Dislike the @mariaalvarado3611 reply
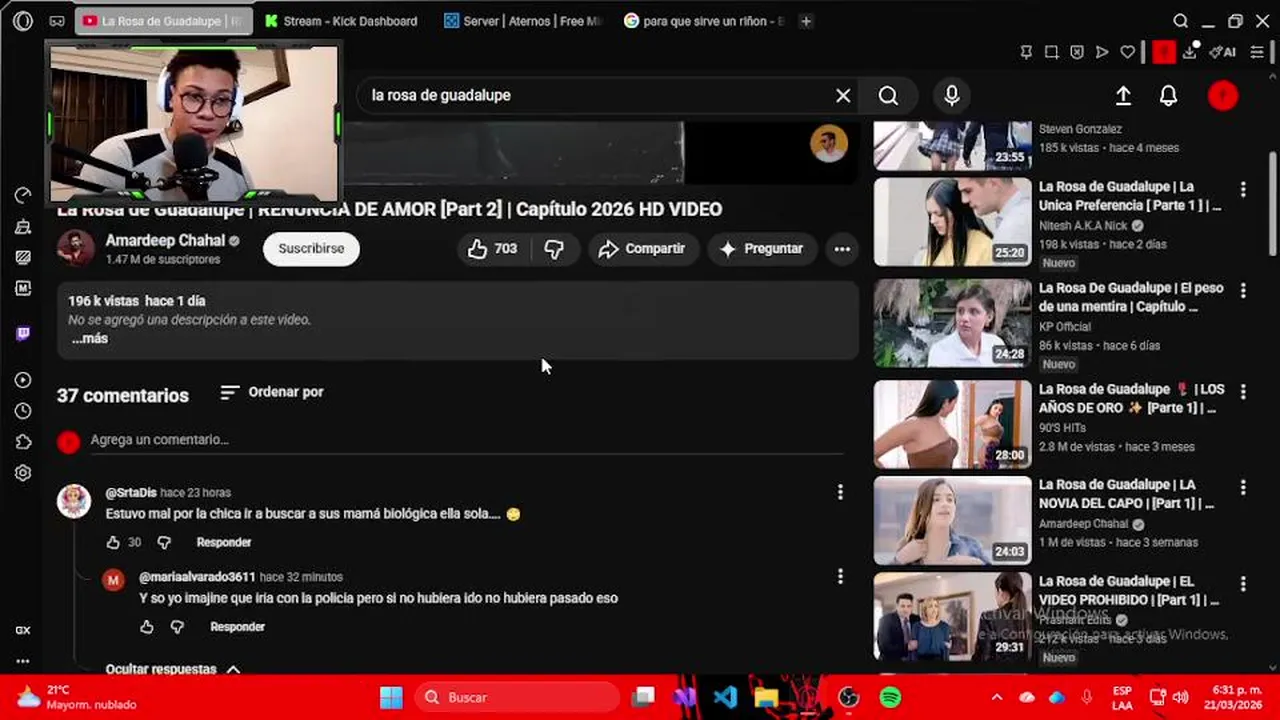 coord(177,627)
